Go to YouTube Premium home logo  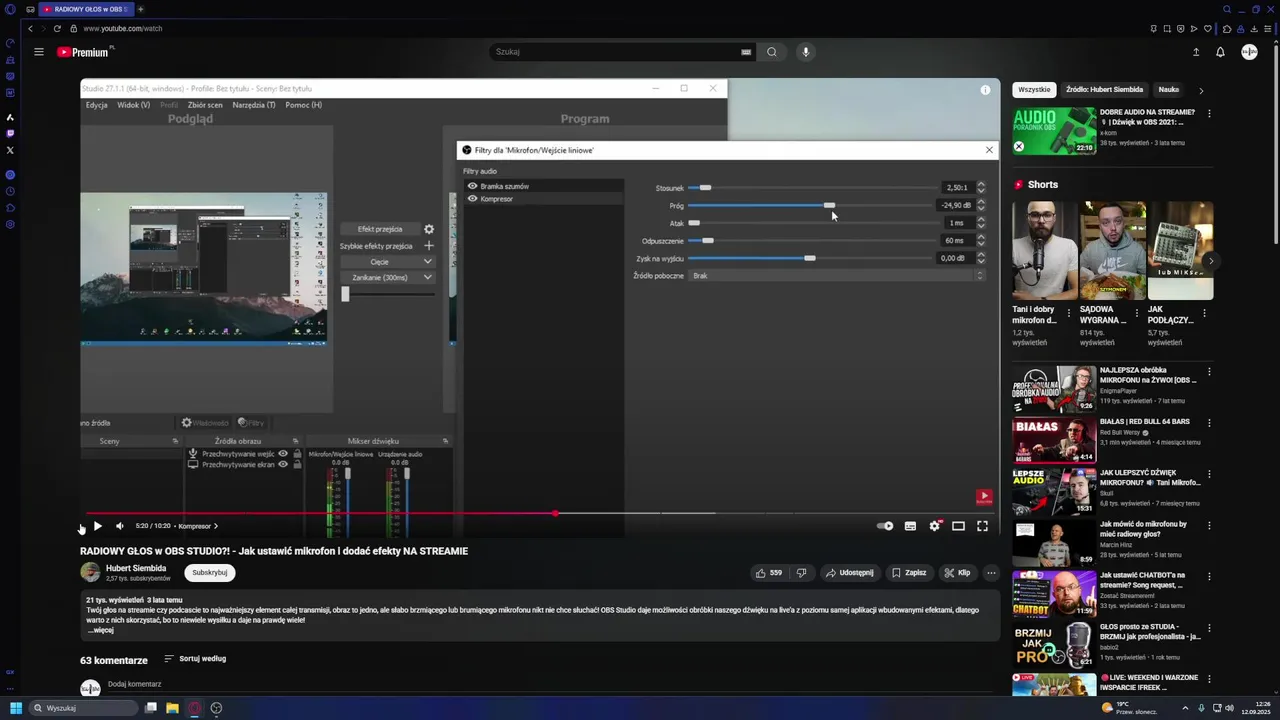(85, 52)
